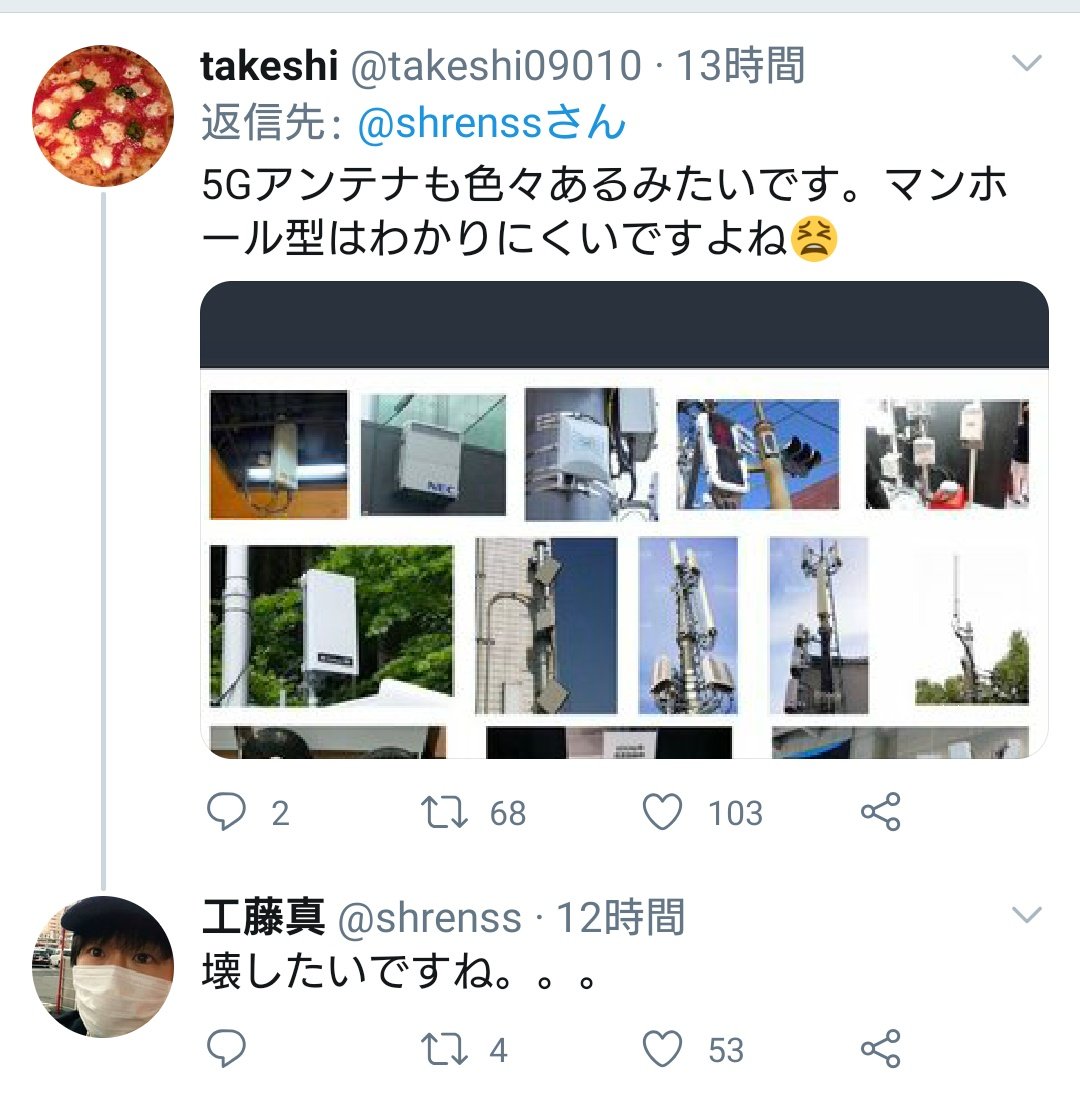Open the options chevron on takeshi's tweet
Screen dimensions: 1080x1094
(x=1027, y=63)
